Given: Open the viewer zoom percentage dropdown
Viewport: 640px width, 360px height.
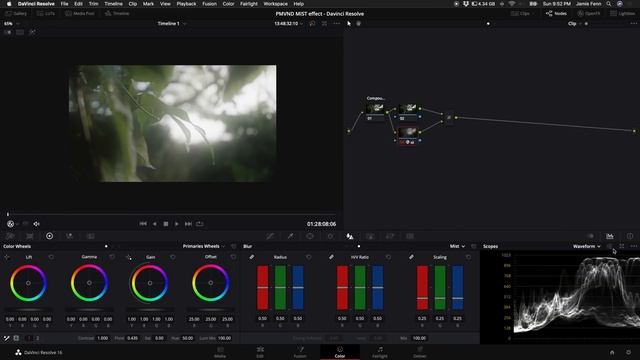Looking at the screenshot, I should (x=11, y=24).
